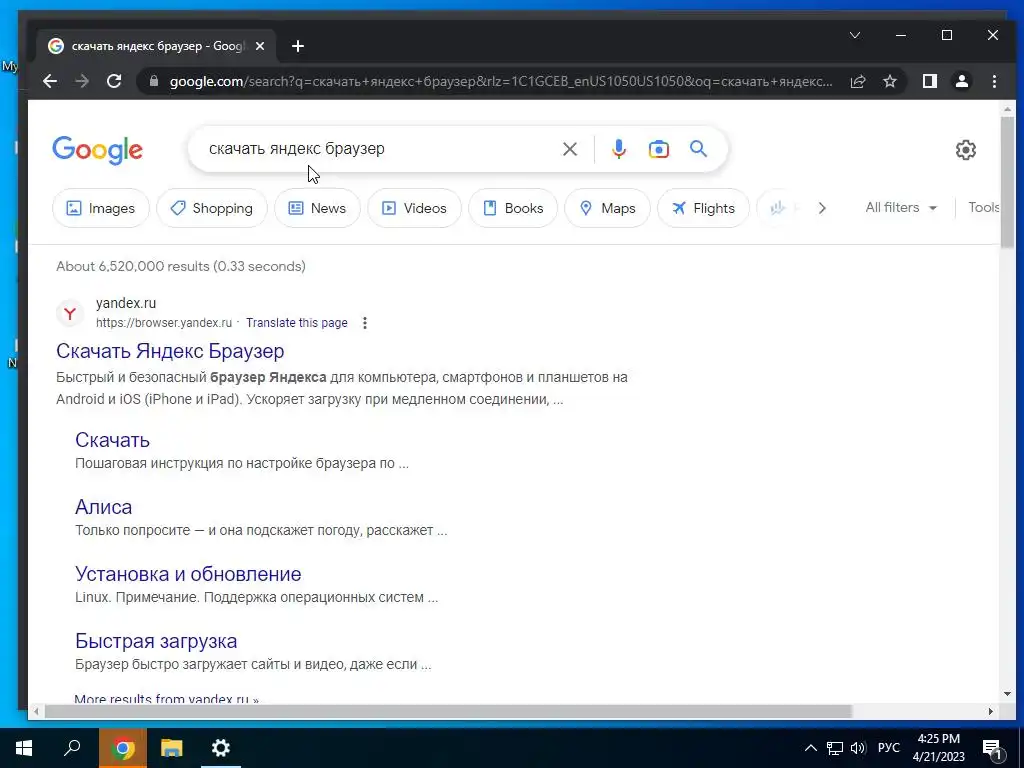Open the notification center icon
The image size is (1024, 768).
click(992, 749)
